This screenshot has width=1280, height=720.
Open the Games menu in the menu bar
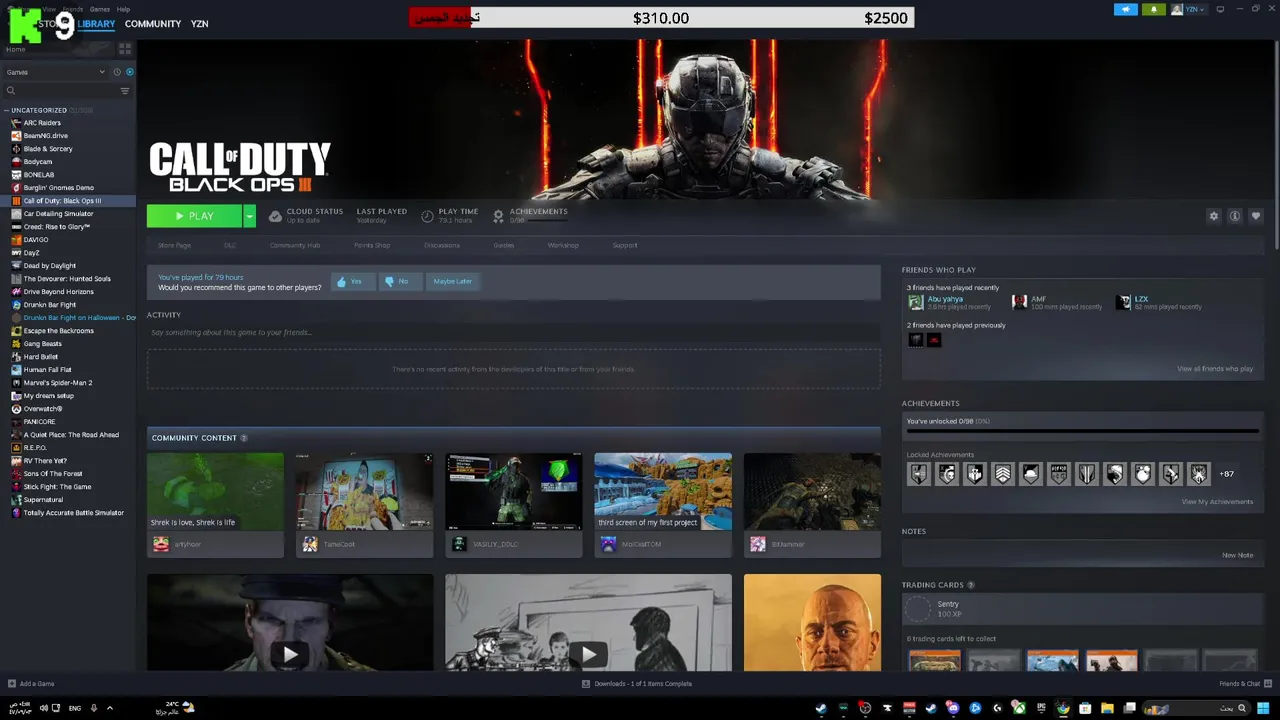(100, 9)
